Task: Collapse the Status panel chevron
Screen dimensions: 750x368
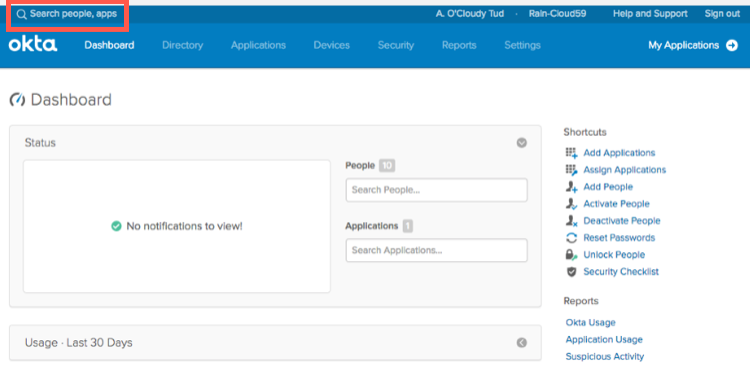Action: coord(522,143)
